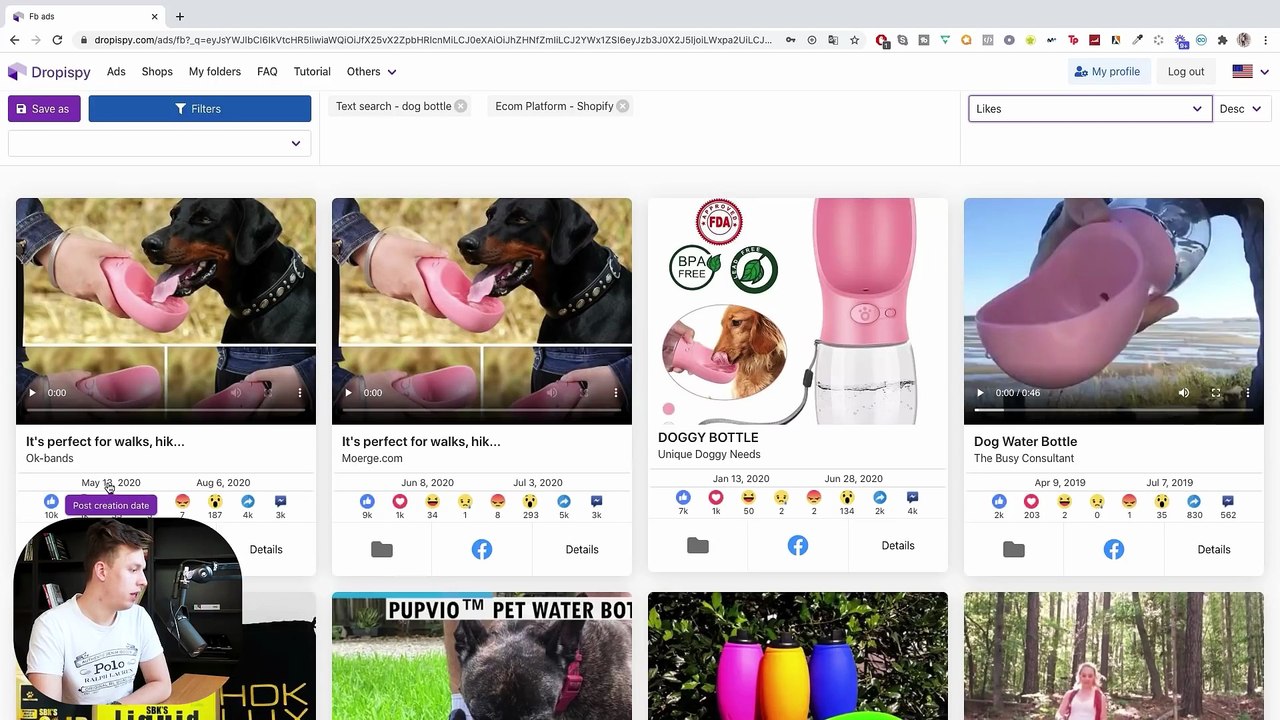This screenshot has width=1280, height=720.
Task: Bookmark this page with the star icon
Action: [x=854, y=40]
